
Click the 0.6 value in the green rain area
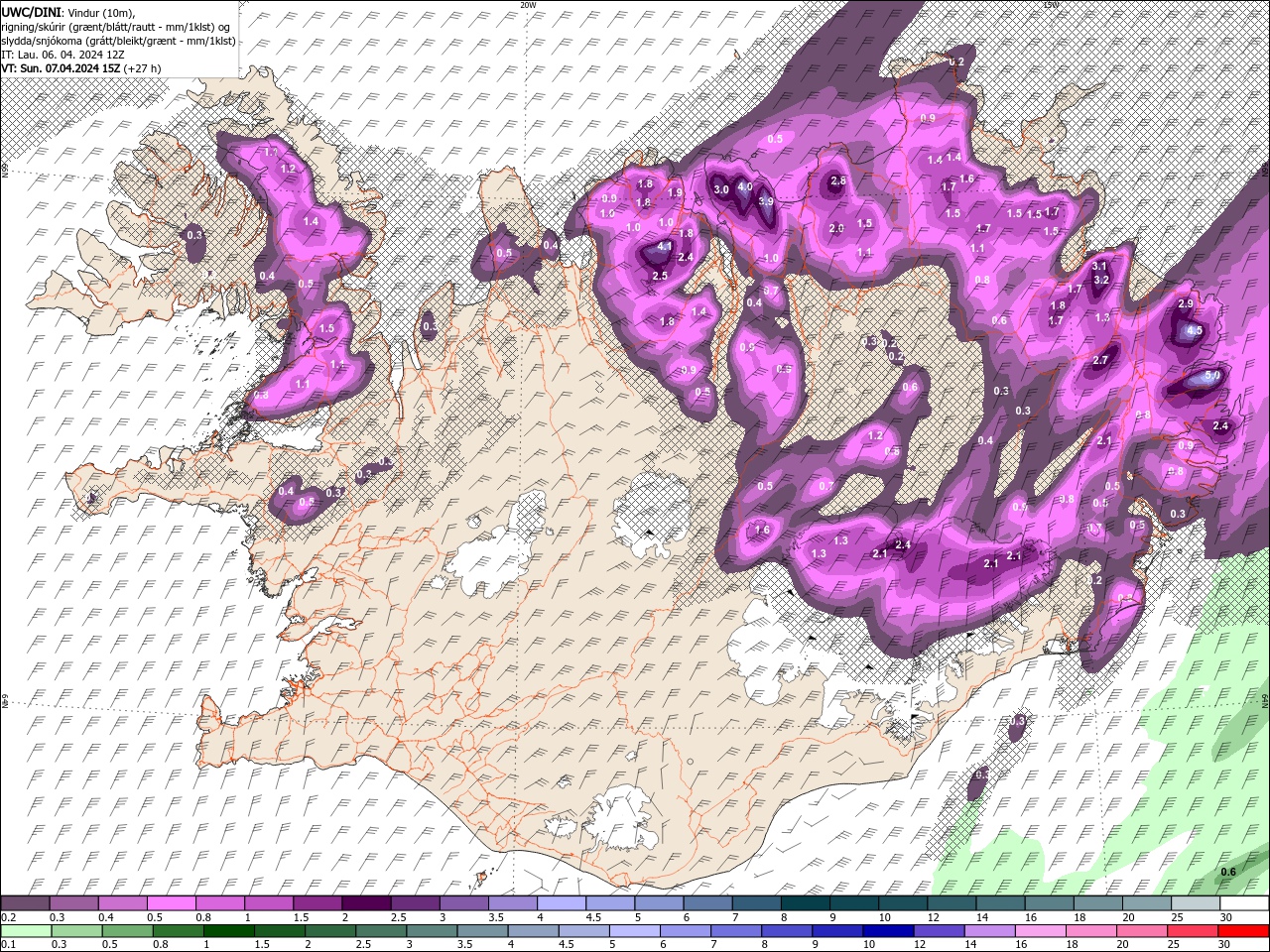pyautogui.click(x=1228, y=872)
